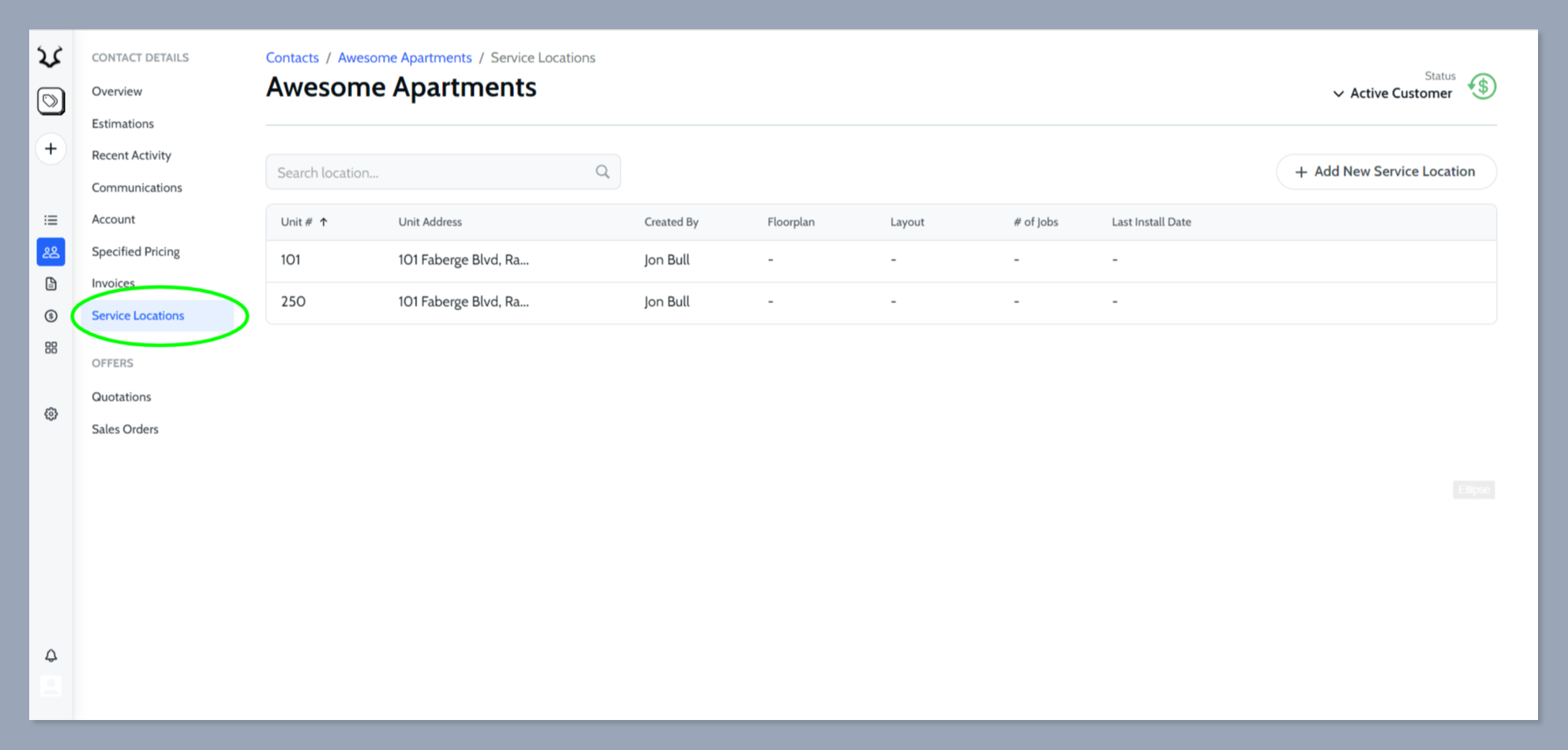
Task: Open the notifications bell
Action: 51,655
